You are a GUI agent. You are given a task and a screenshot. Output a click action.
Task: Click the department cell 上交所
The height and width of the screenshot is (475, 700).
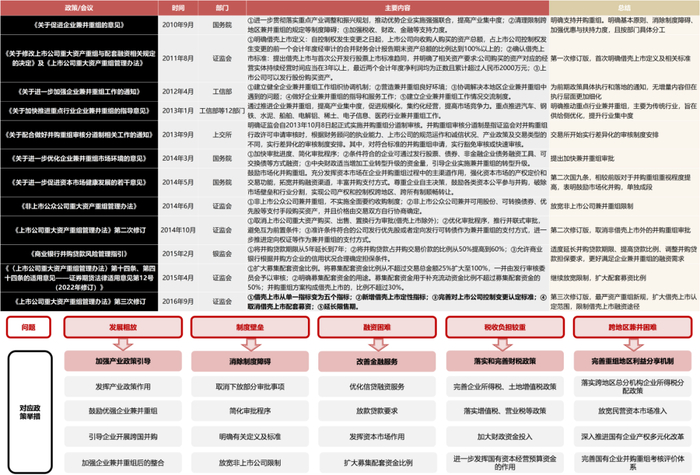pyautogui.click(x=222, y=135)
